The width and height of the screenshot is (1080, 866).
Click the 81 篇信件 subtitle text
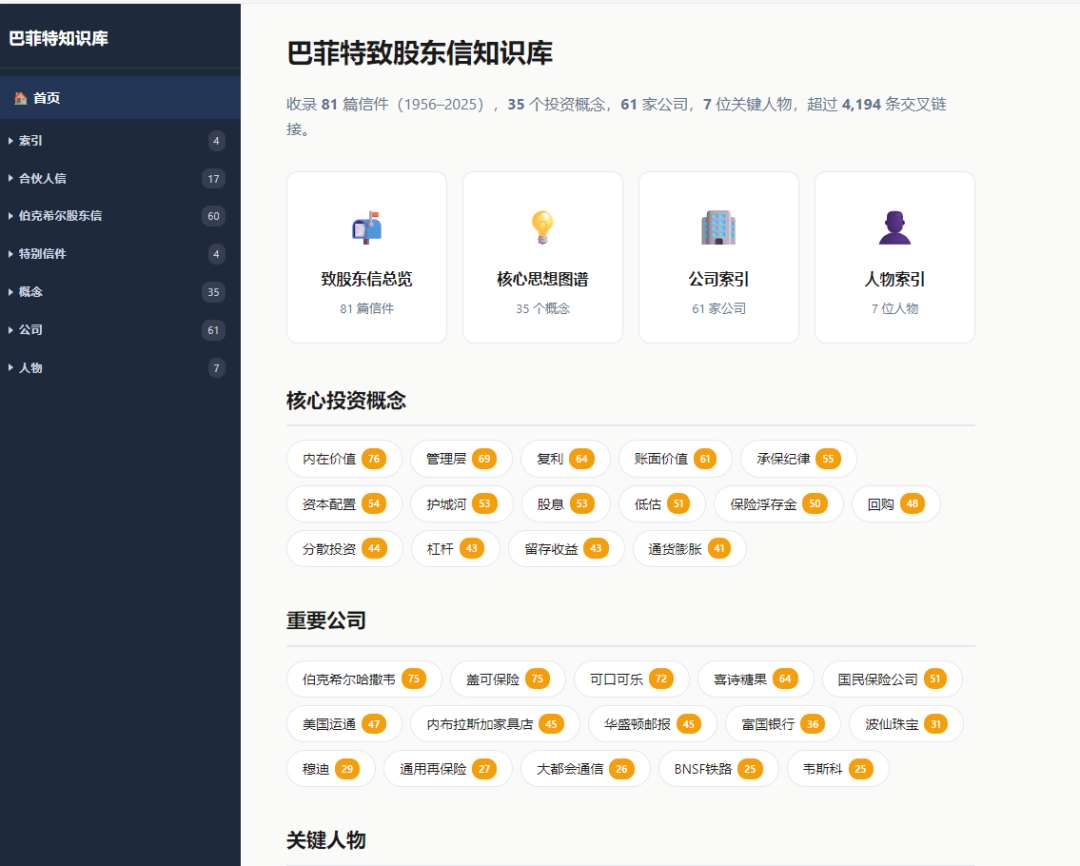(x=366, y=309)
